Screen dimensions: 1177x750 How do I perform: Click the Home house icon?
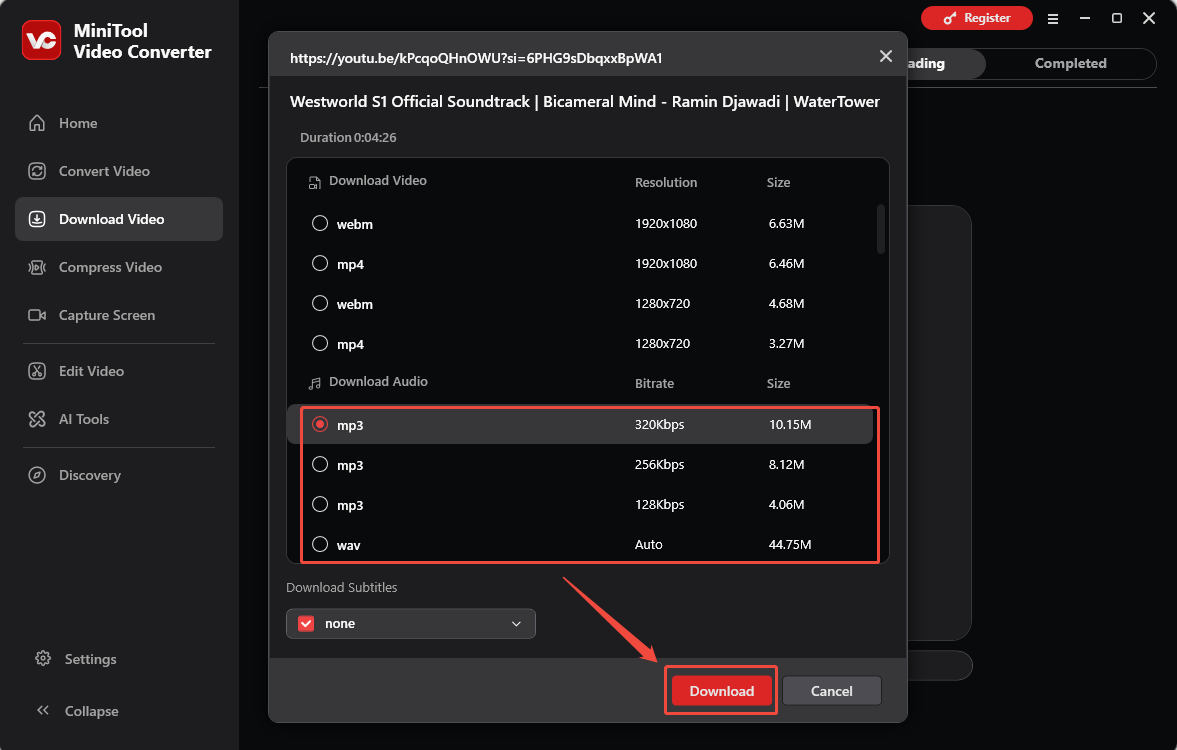37,123
